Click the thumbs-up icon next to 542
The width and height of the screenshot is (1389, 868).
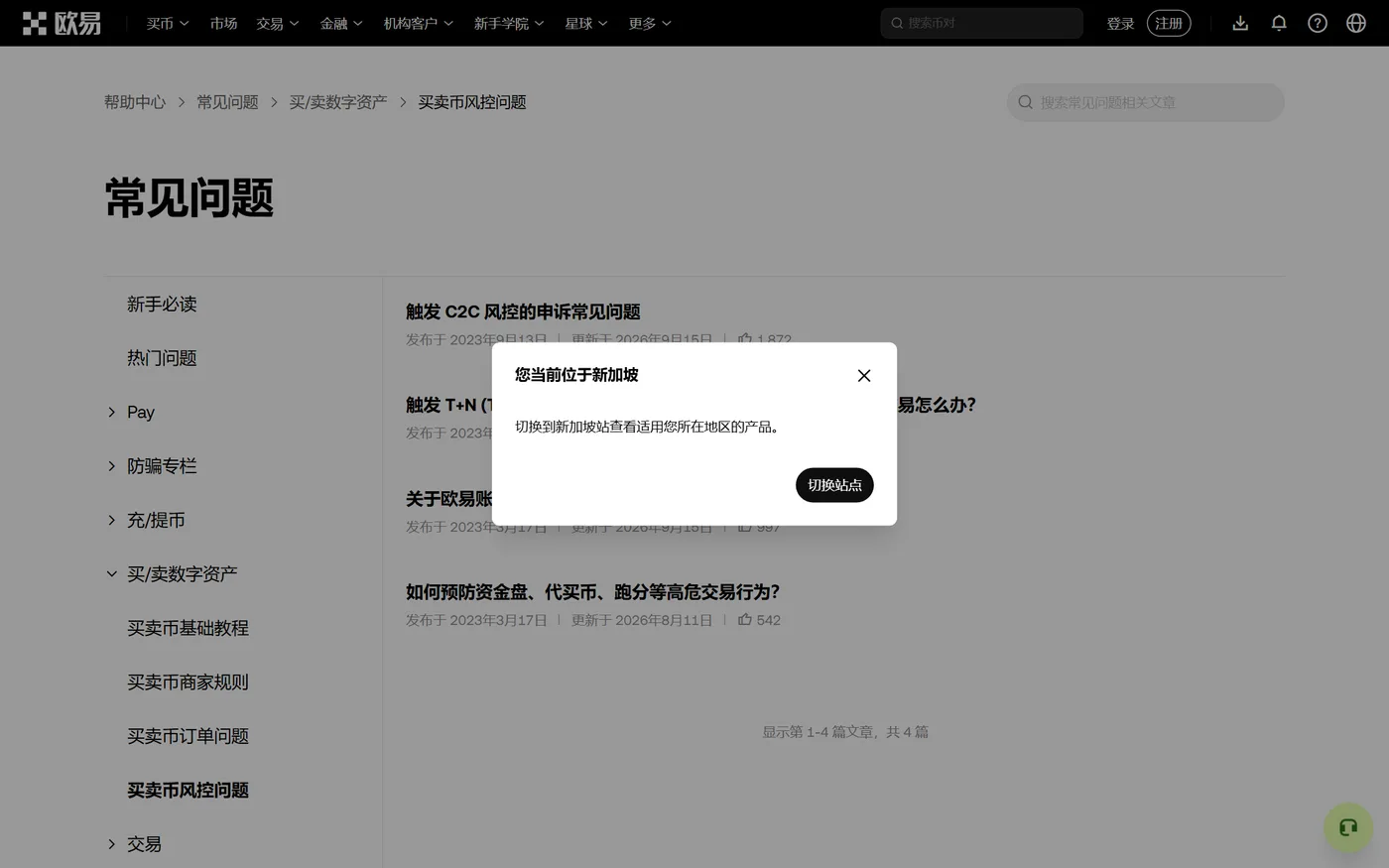745,620
